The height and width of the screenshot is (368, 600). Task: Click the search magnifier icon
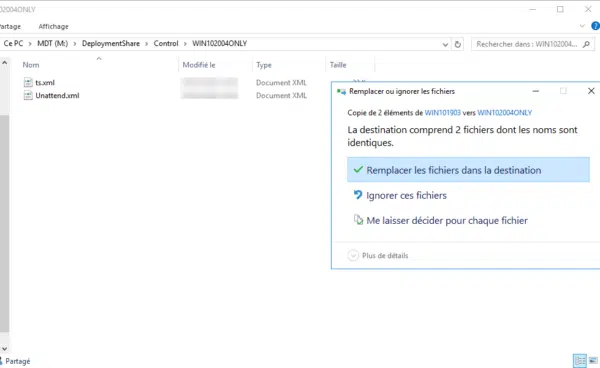[x=586, y=44]
